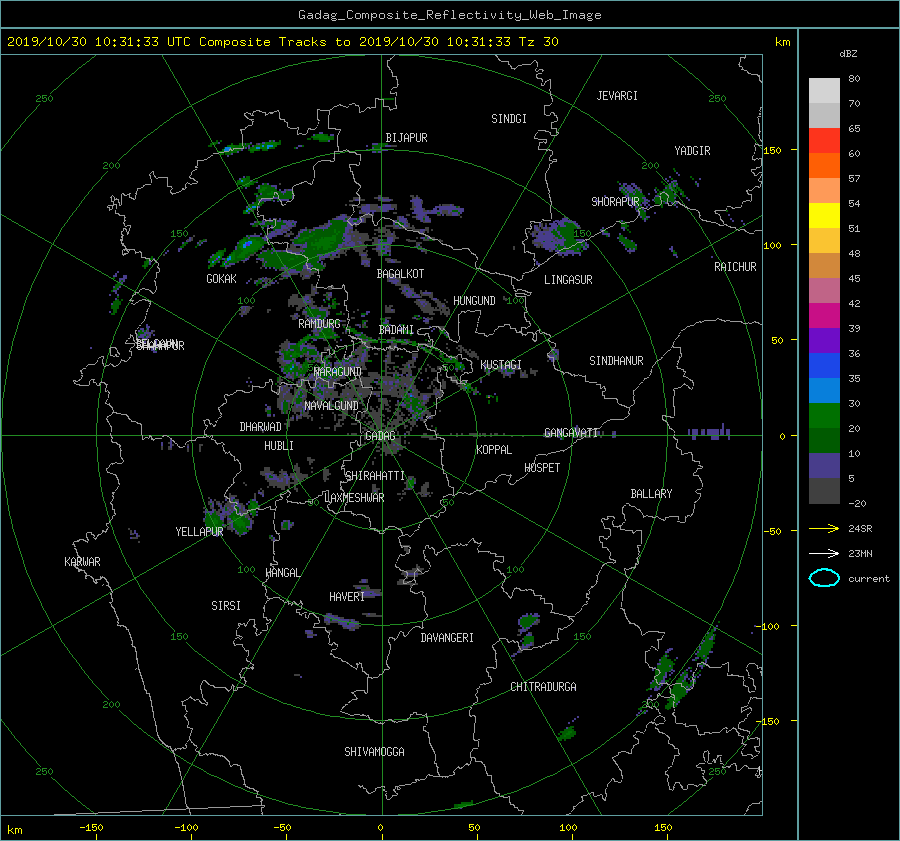Click the RAMDURG city label

click(x=319, y=324)
